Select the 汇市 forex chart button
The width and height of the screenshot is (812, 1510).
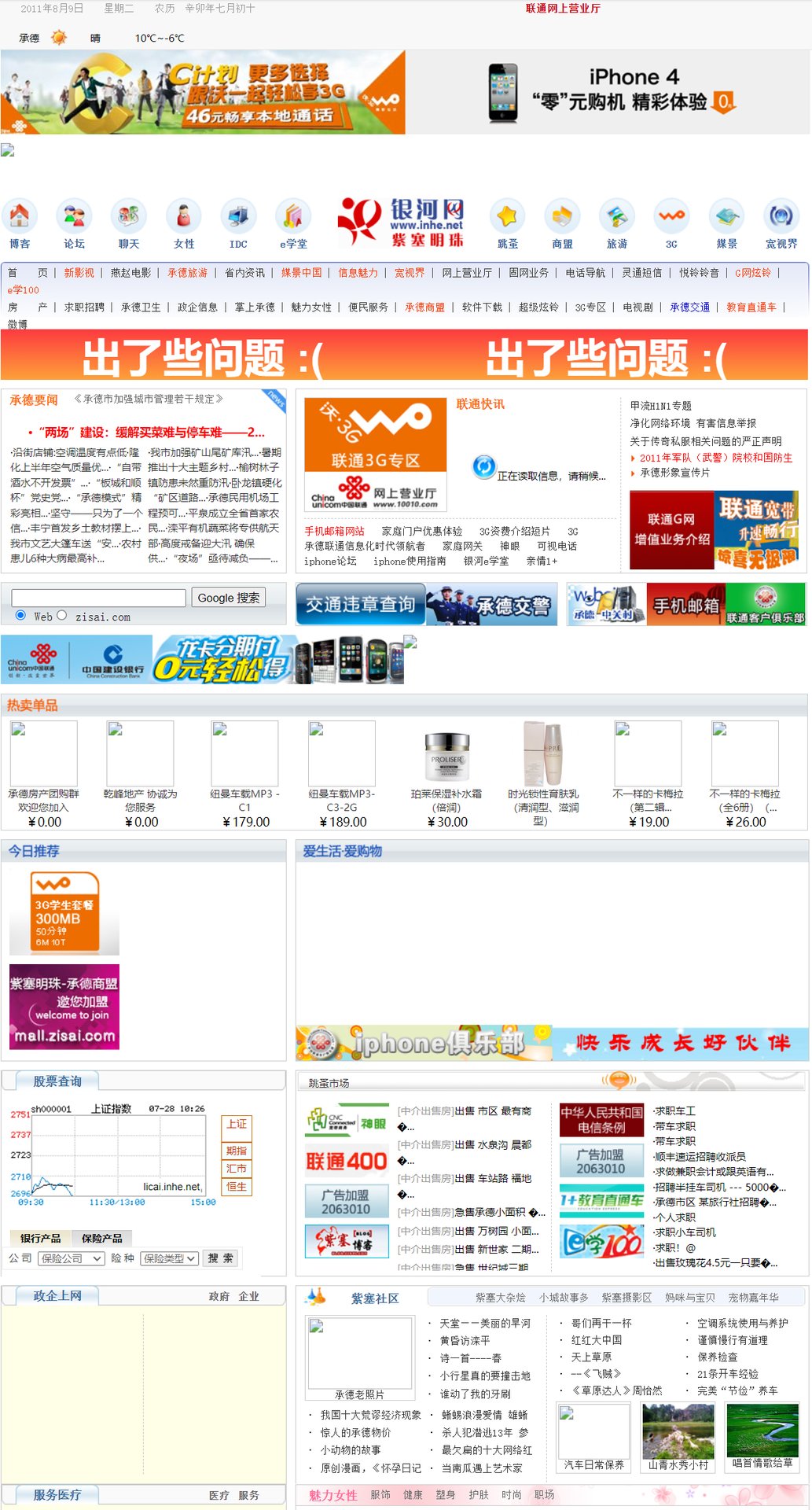click(237, 1169)
